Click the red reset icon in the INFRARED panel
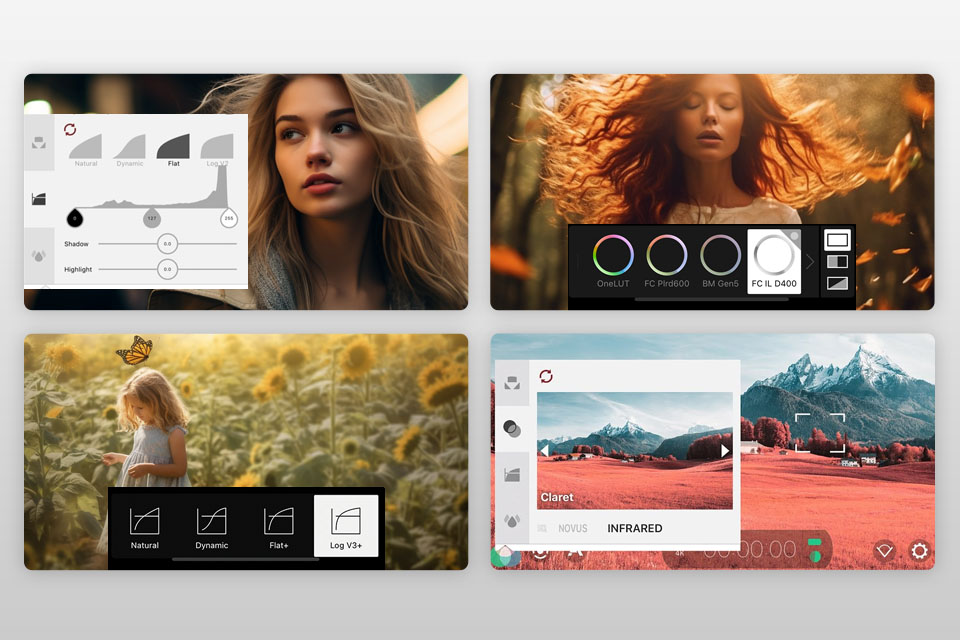Image resolution: width=960 pixels, height=640 pixels. (546, 376)
